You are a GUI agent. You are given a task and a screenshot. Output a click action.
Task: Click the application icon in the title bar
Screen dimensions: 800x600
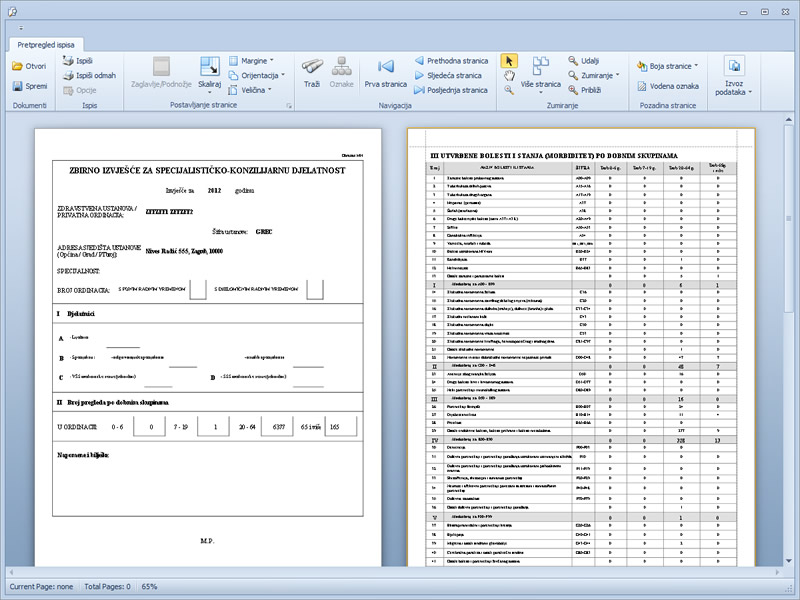click(x=13, y=12)
